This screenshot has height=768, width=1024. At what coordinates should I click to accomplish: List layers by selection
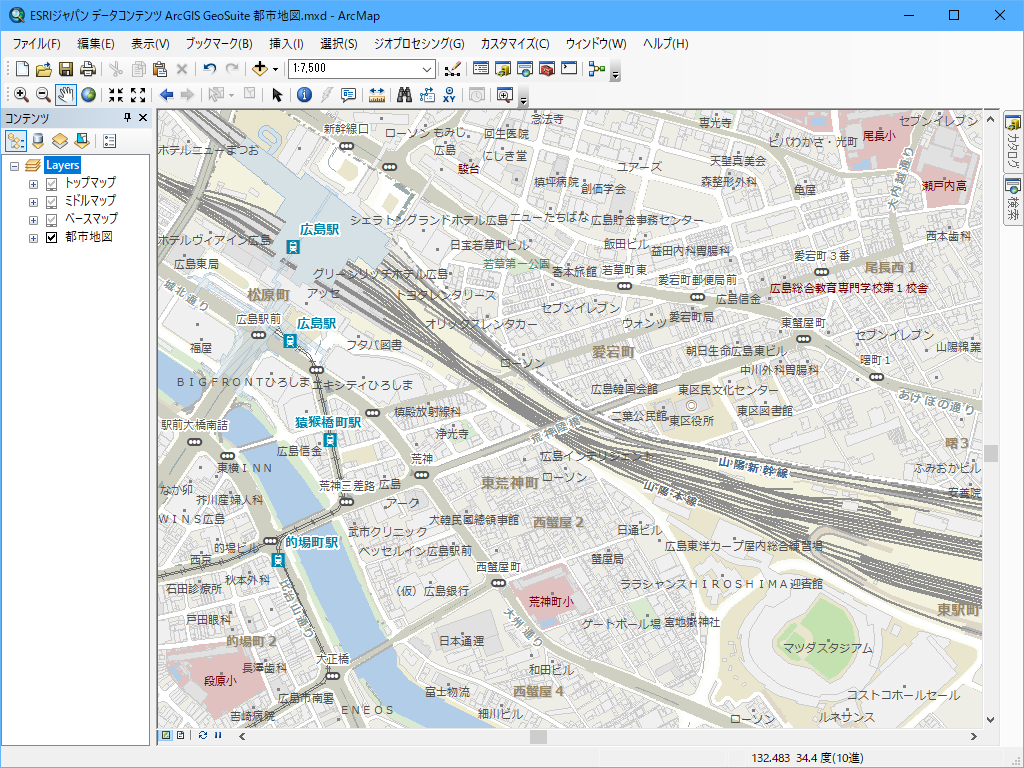tap(82, 140)
